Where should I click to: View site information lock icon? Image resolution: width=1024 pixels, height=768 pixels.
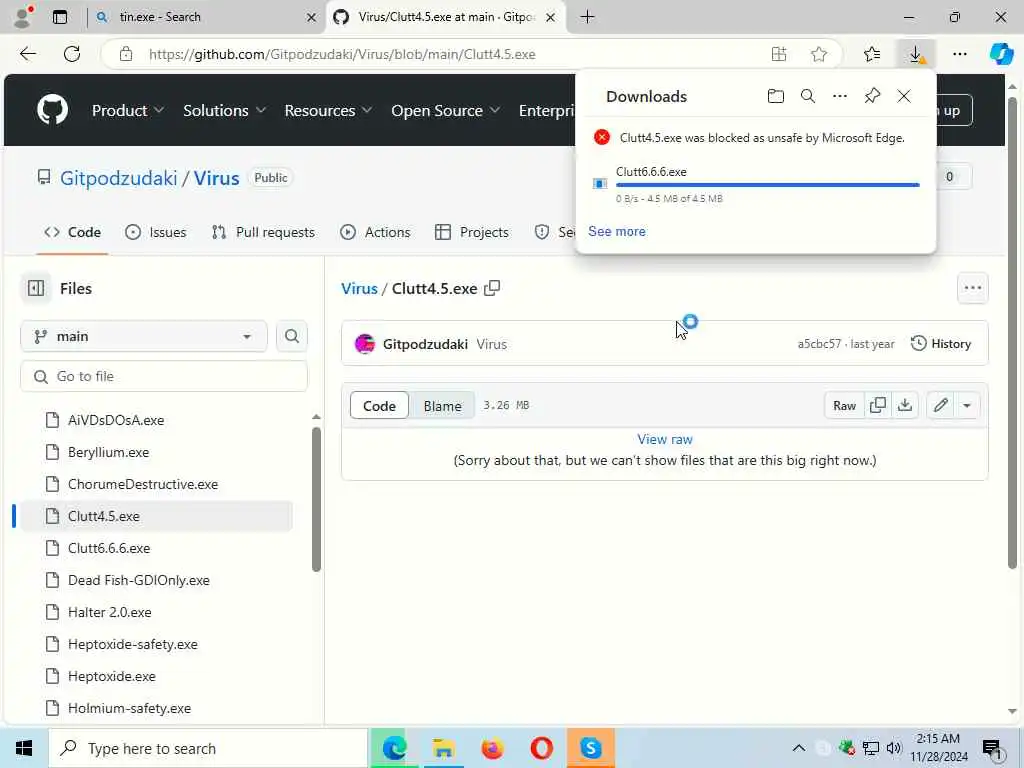pyautogui.click(x=126, y=54)
